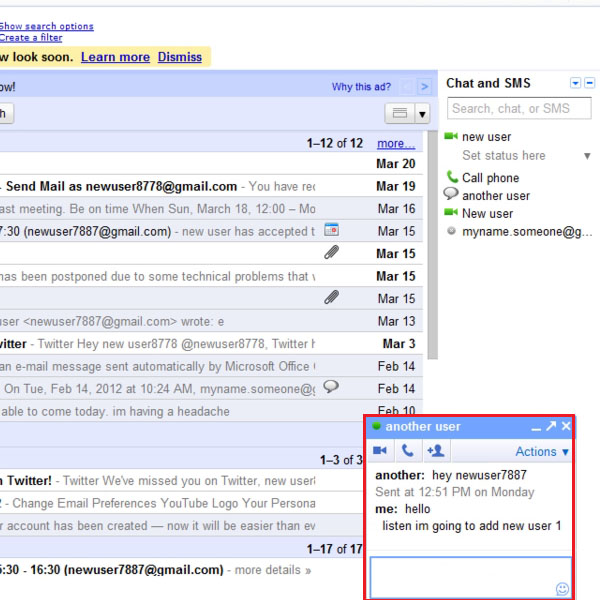Go to previous ad arrow
Viewport: 600px width, 600px height.
tap(407, 87)
